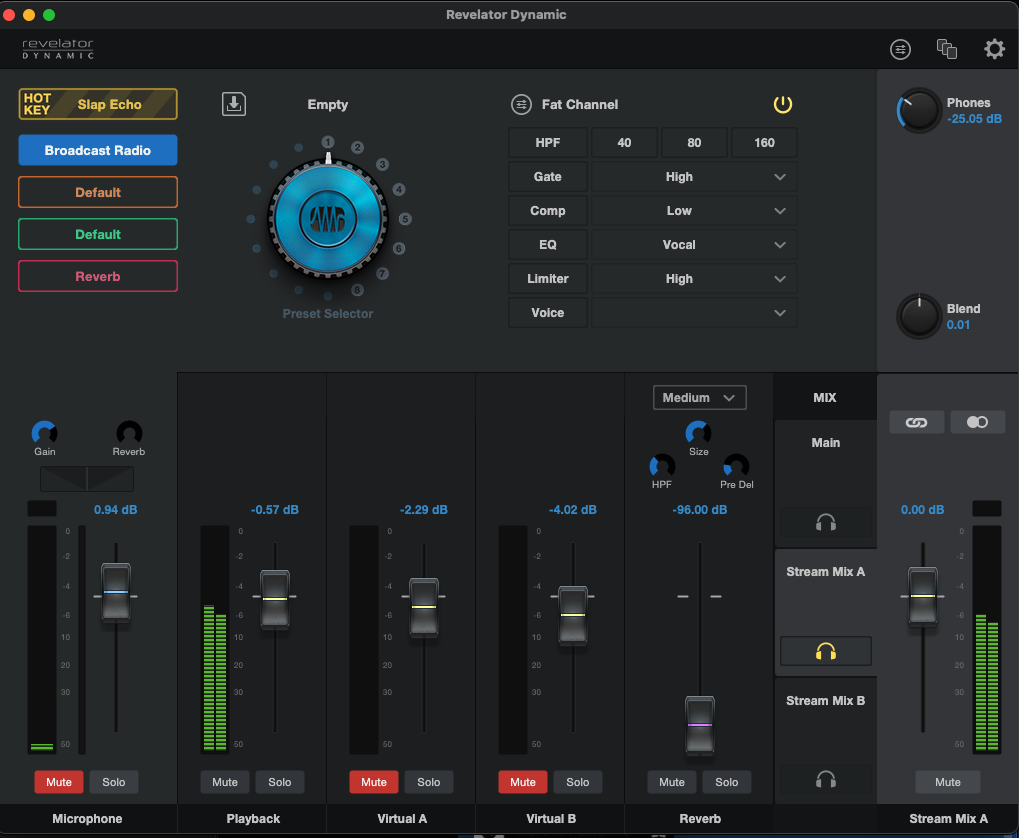1019x838 pixels.
Task: Click the Main mix headphone icon
Action: [x=826, y=523]
